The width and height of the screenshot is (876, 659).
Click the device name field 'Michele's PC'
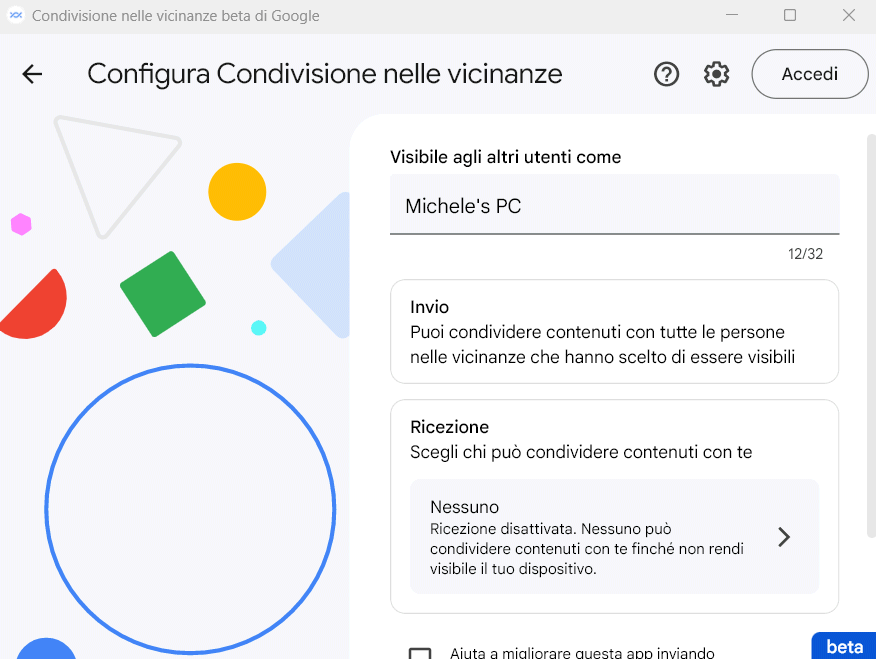615,204
